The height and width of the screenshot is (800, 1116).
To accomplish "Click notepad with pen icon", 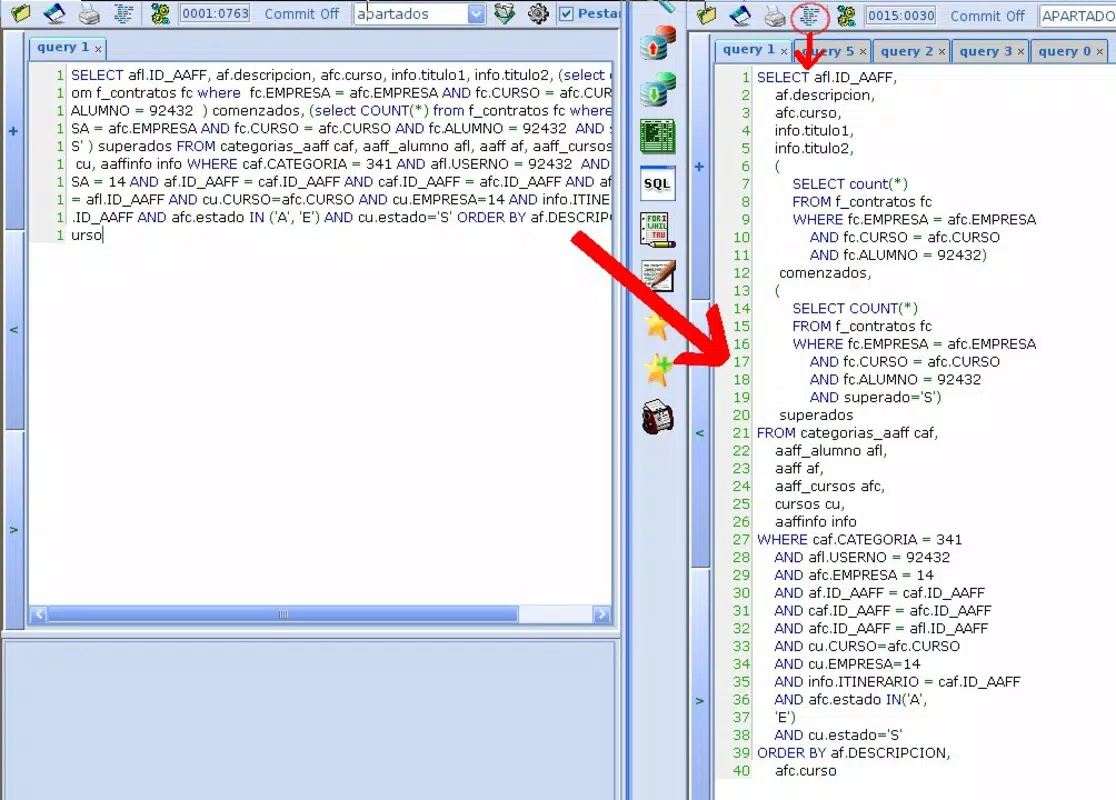I will pos(658,276).
